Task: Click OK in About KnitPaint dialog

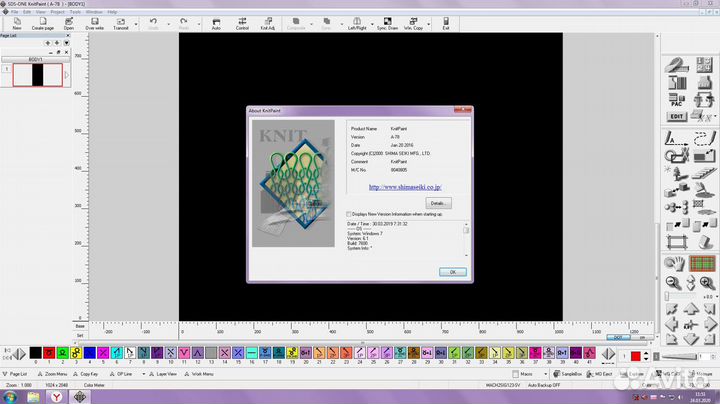Action: click(453, 272)
